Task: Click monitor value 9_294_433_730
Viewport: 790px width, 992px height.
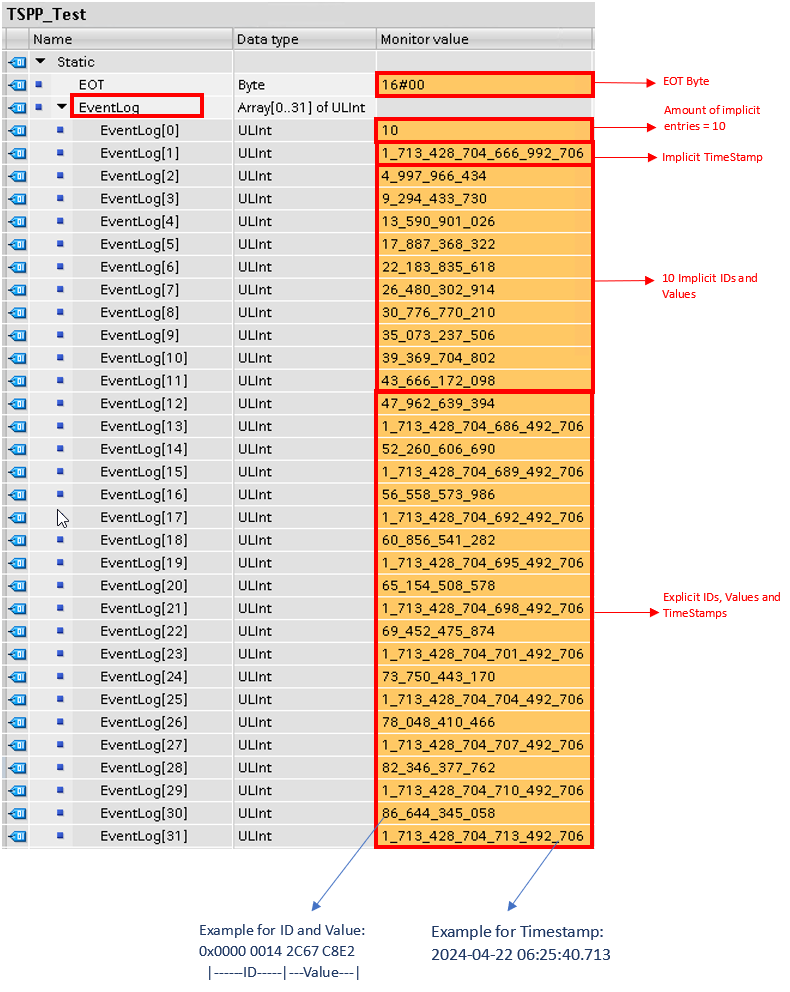Action: 484,199
